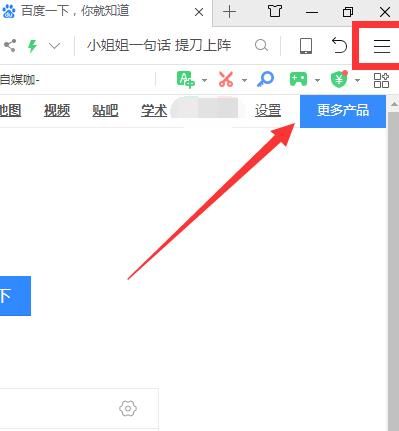399x431 pixels.
Task: Click the search magnifier in address bar
Action: 261,45
